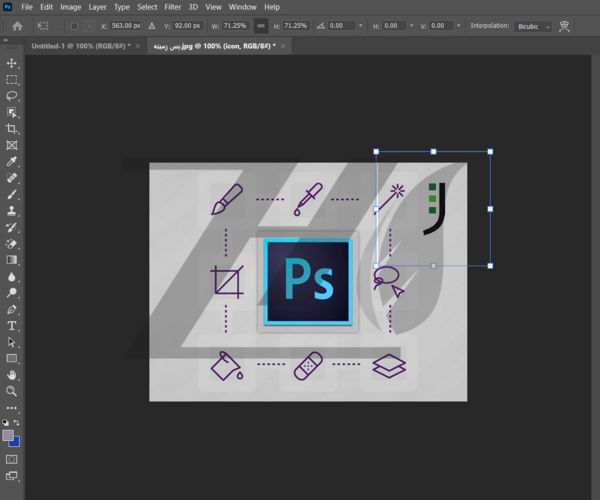Expand the toolbar with double arrows
Viewport: 600px width, 500px height.
(5, 40)
